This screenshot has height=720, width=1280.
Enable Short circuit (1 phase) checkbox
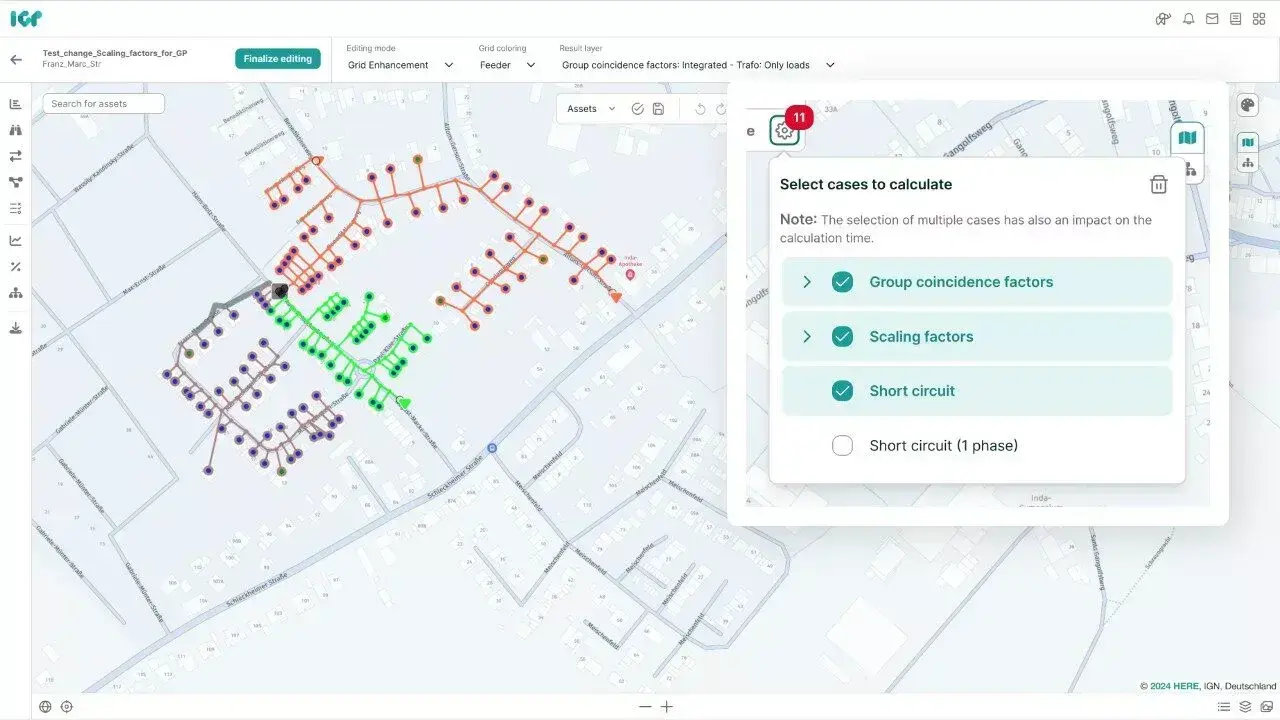pyautogui.click(x=842, y=446)
